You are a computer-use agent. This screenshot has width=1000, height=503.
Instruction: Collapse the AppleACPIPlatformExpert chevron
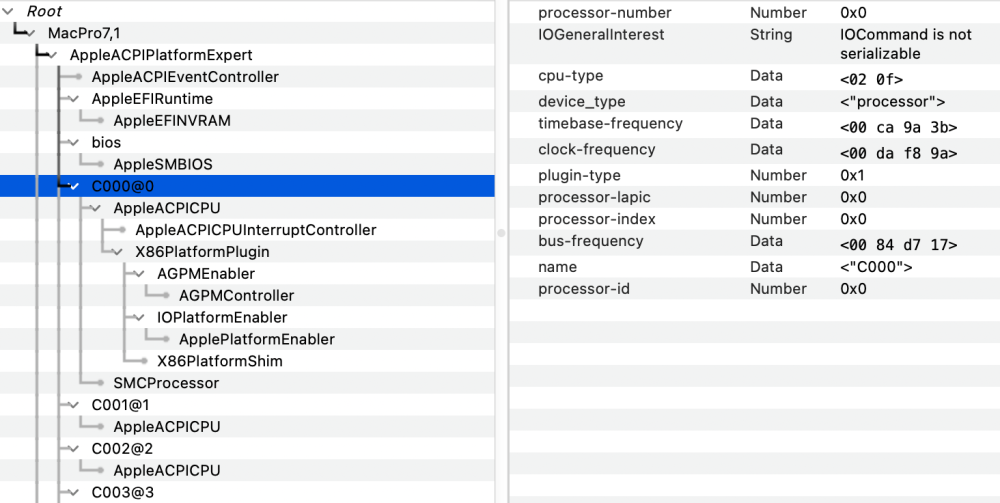(x=52, y=55)
